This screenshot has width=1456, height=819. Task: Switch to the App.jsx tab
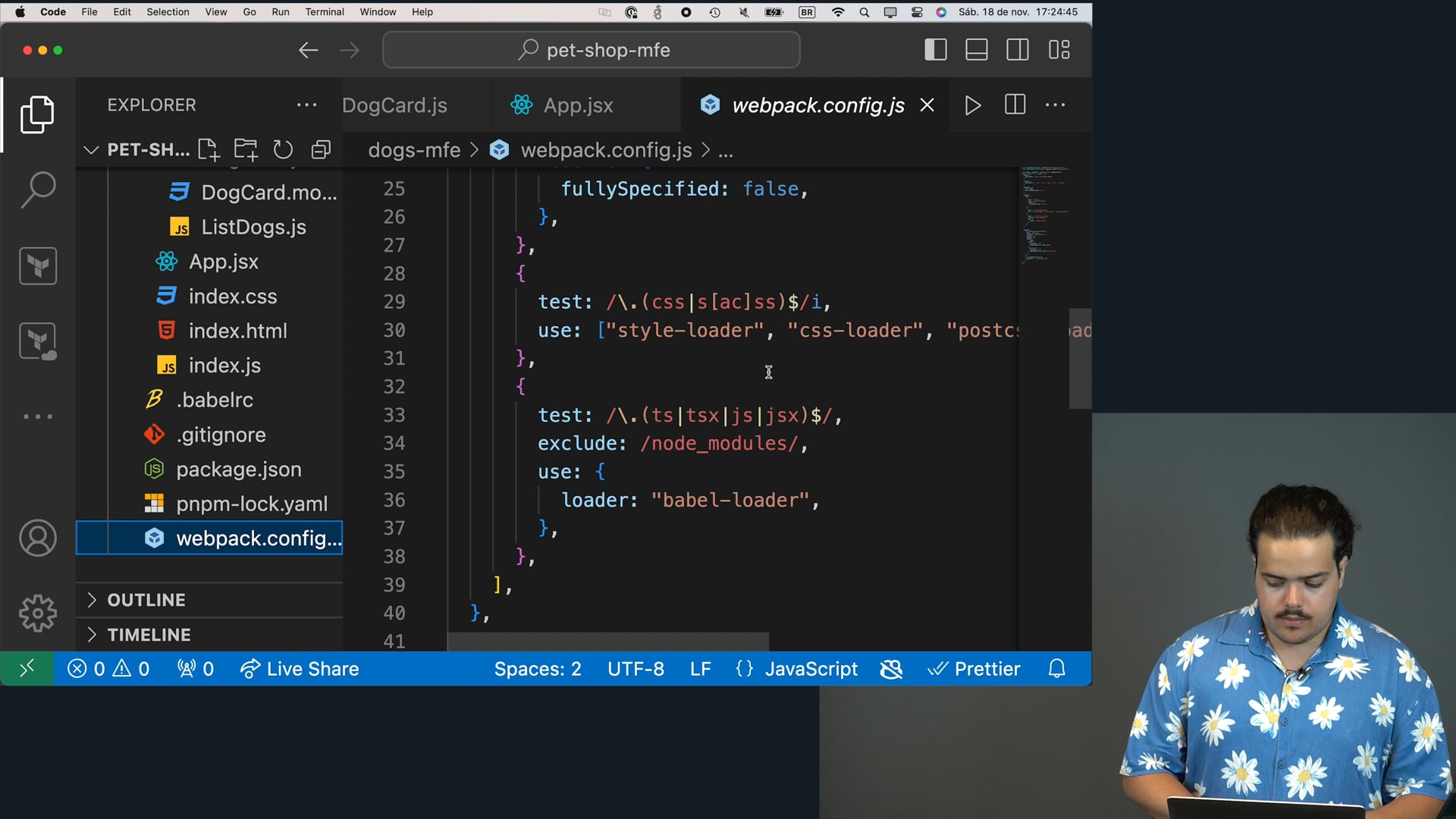click(578, 105)
